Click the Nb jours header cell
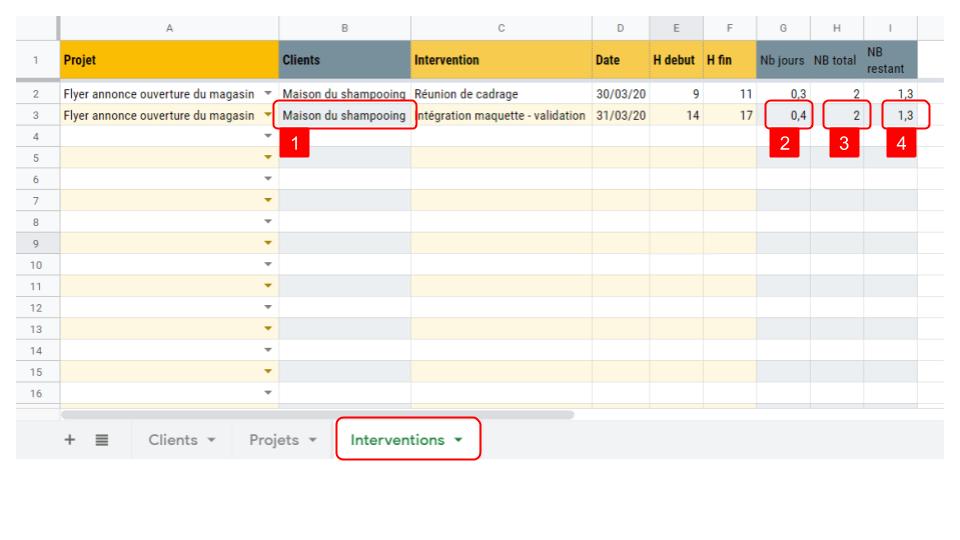 tap(783, 60)
